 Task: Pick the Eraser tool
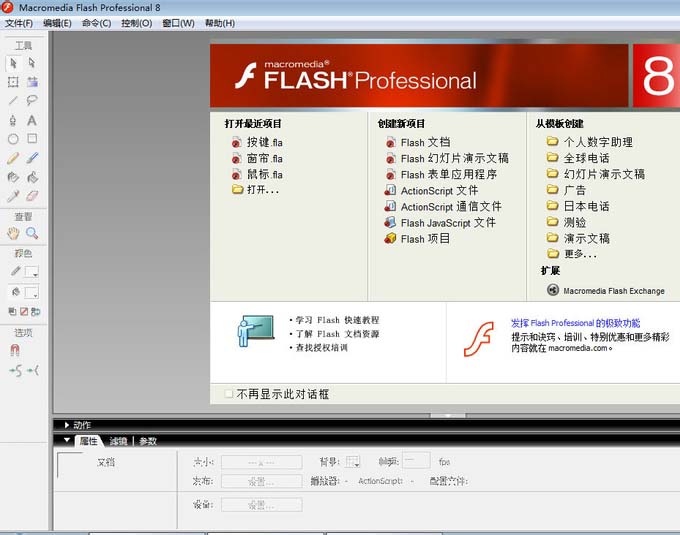coord(32,196)
